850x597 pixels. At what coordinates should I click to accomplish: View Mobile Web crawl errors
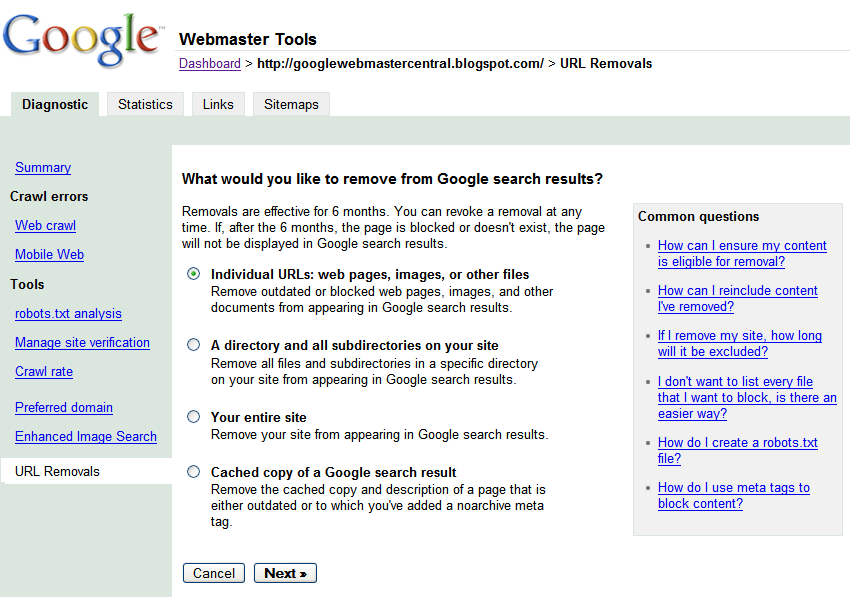tap(49, 254)
